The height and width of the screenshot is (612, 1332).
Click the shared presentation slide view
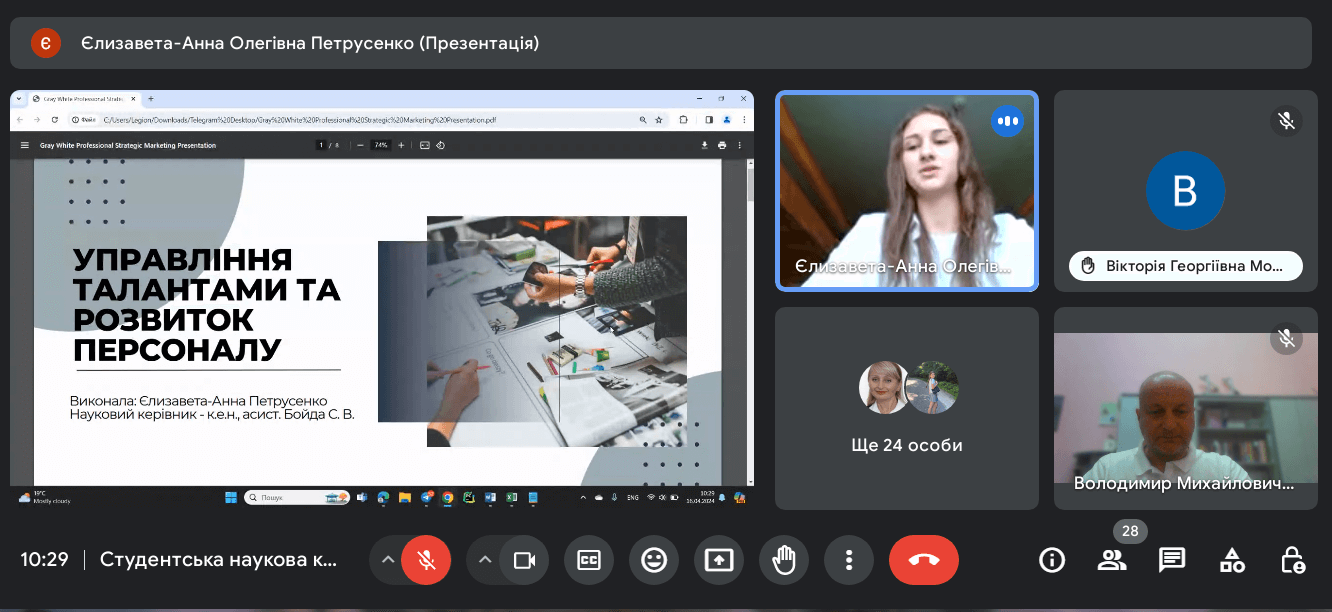[380, 320]
